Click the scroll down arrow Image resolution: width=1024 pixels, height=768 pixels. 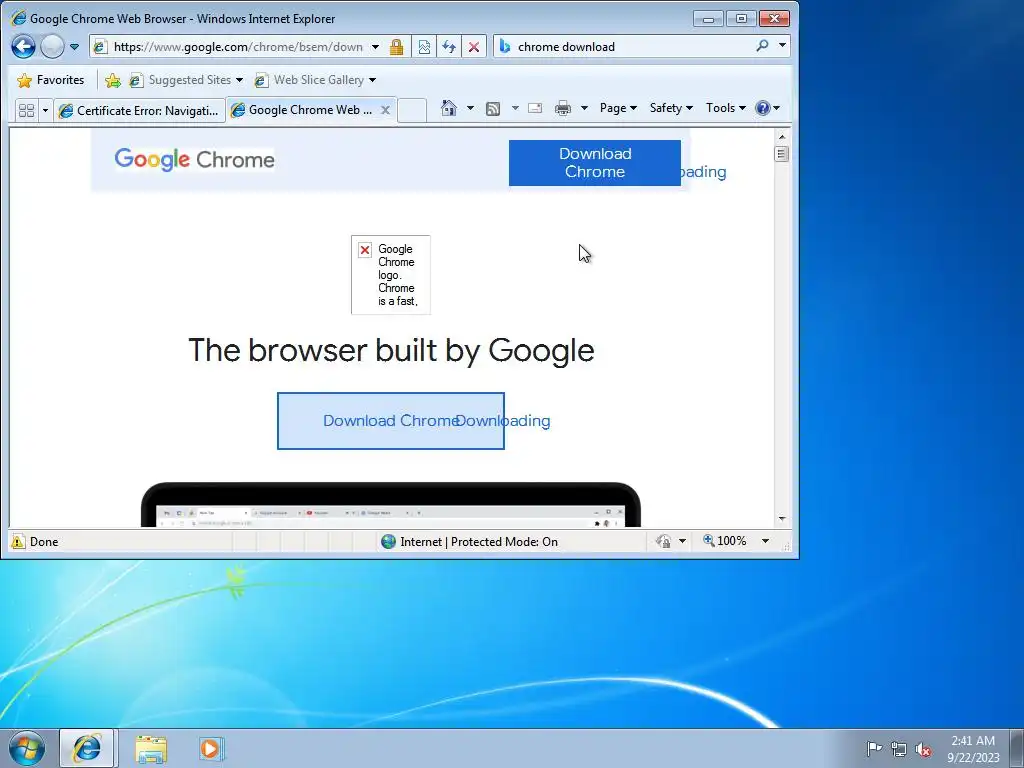[782, 519]
